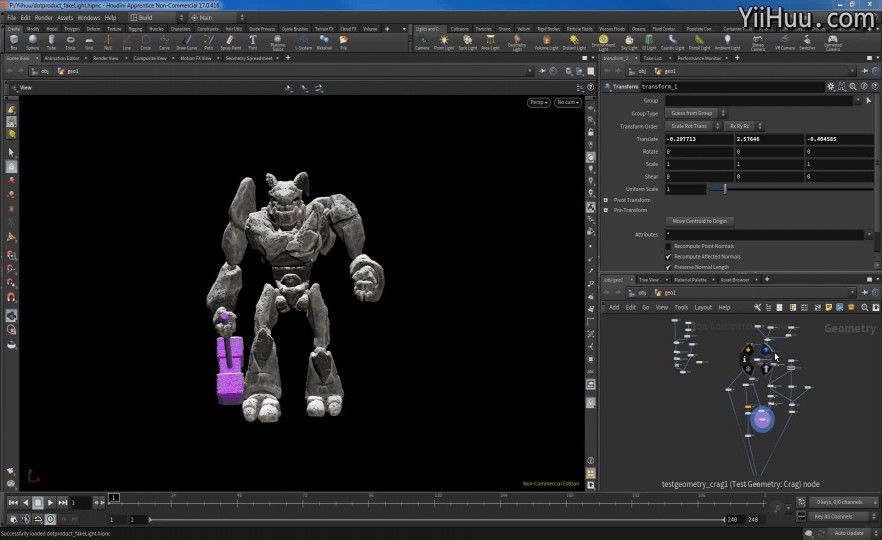The width and height of the screenshot is (882, 540).
Task: Jump to the first frame
Action: (x=13, y=502)
